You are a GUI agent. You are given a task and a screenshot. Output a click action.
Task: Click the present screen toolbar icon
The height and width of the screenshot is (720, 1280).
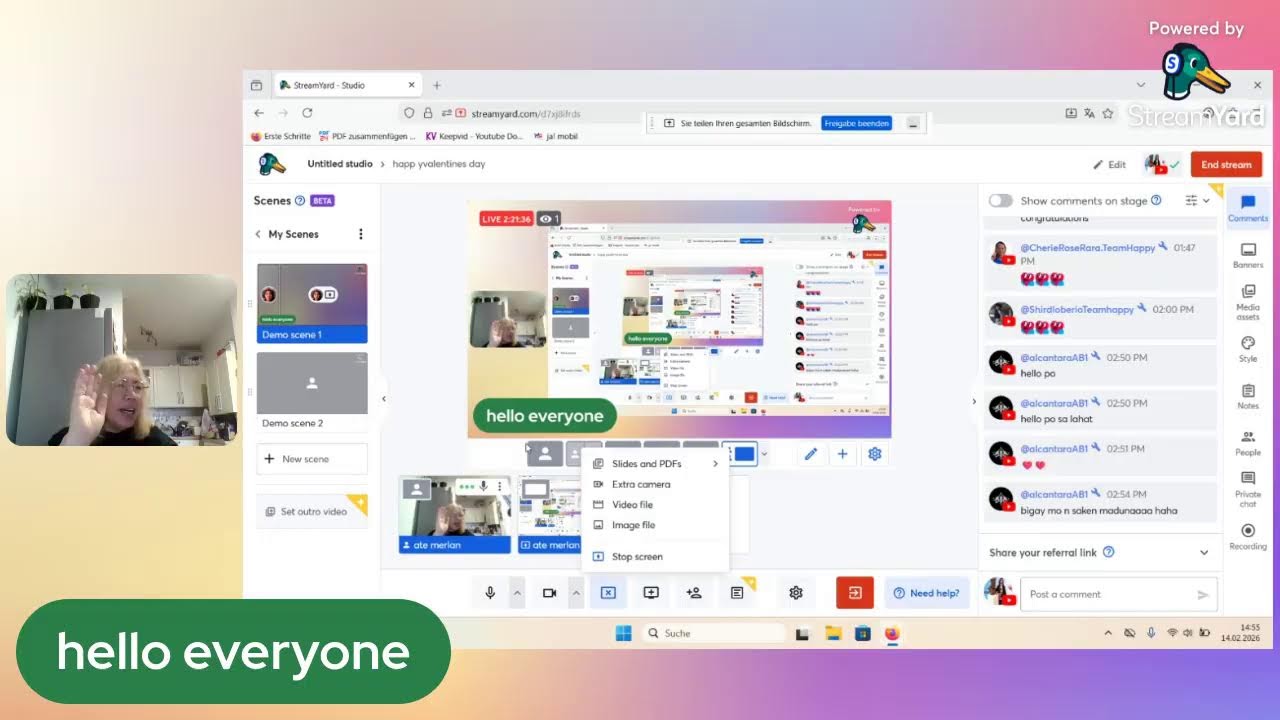[x=651, y=593]
